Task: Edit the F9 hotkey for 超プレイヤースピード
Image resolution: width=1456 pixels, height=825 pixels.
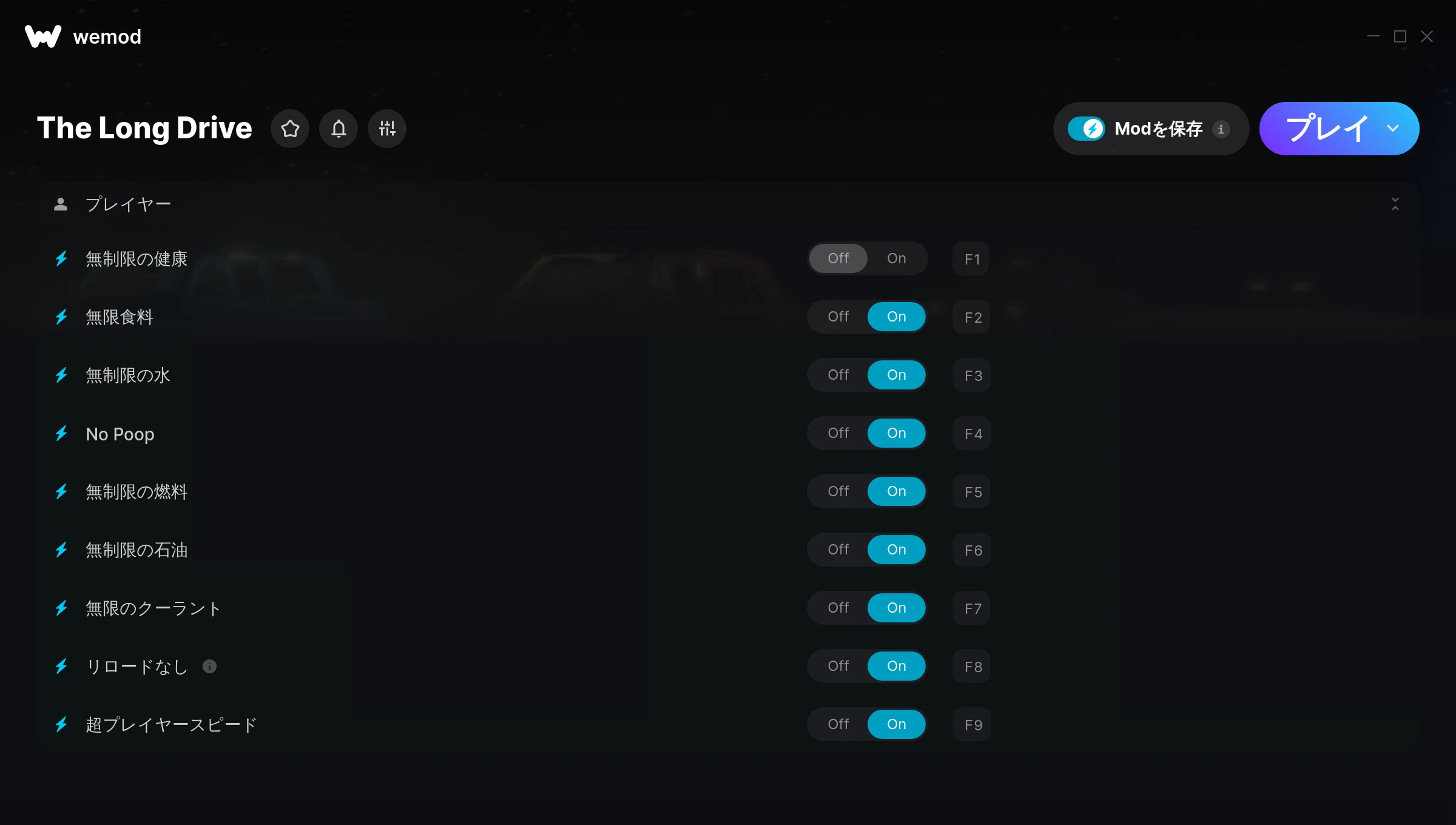Action: pos(972,725)
